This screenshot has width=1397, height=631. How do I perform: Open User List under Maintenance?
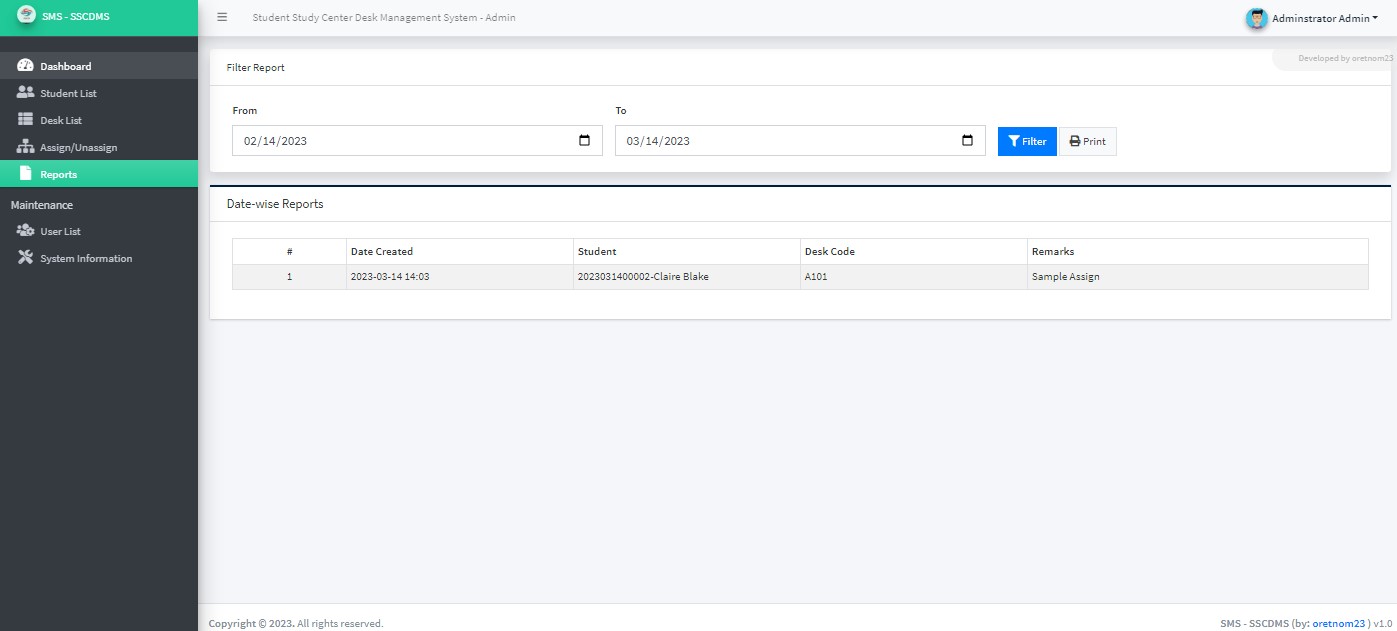[x=99, y=231]
